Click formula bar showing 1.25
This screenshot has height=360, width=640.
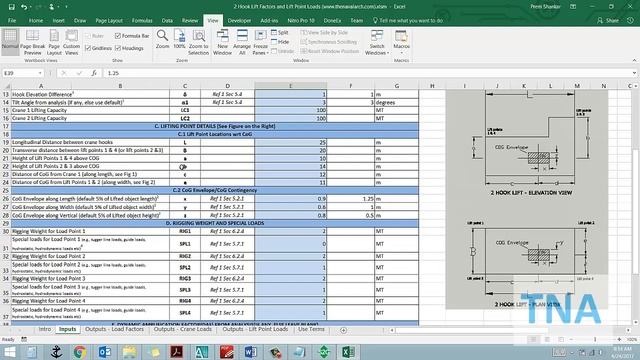click(x=367, y=73)
